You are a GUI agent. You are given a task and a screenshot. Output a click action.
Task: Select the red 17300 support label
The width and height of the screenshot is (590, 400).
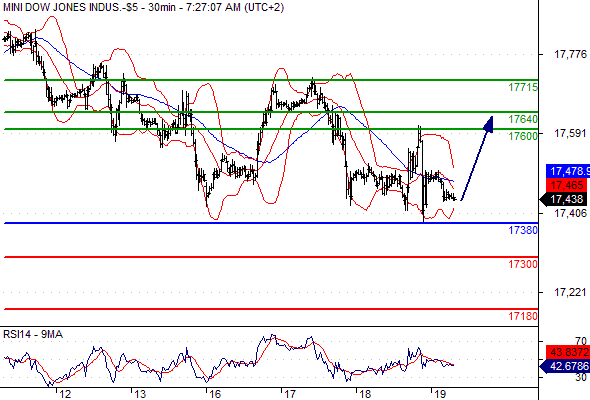click(x=523, y=264)
